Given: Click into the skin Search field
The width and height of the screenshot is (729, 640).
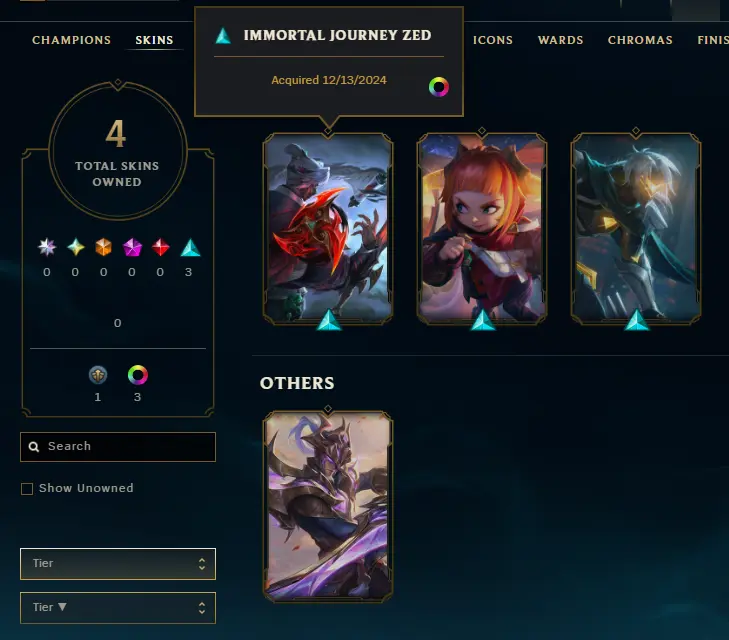Looking at the screenshot, I should click(118, 447).
